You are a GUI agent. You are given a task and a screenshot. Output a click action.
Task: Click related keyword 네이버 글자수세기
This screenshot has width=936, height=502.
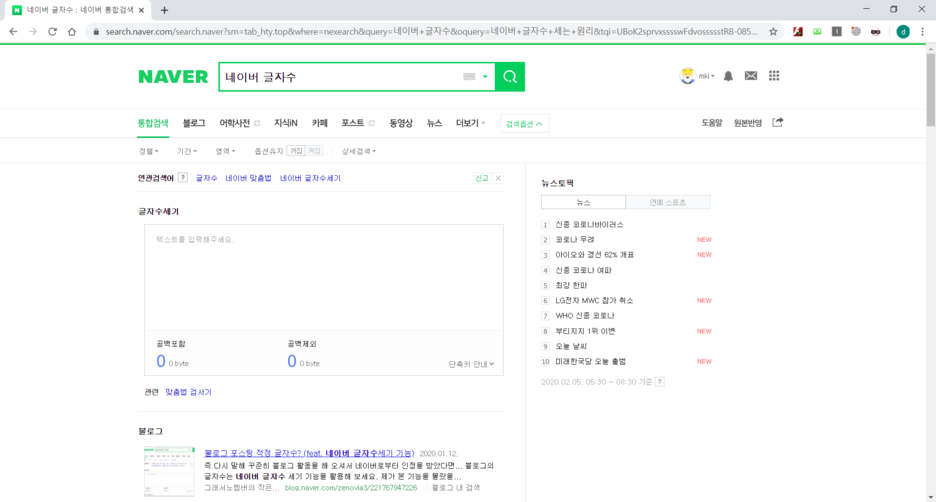point(310,178)
